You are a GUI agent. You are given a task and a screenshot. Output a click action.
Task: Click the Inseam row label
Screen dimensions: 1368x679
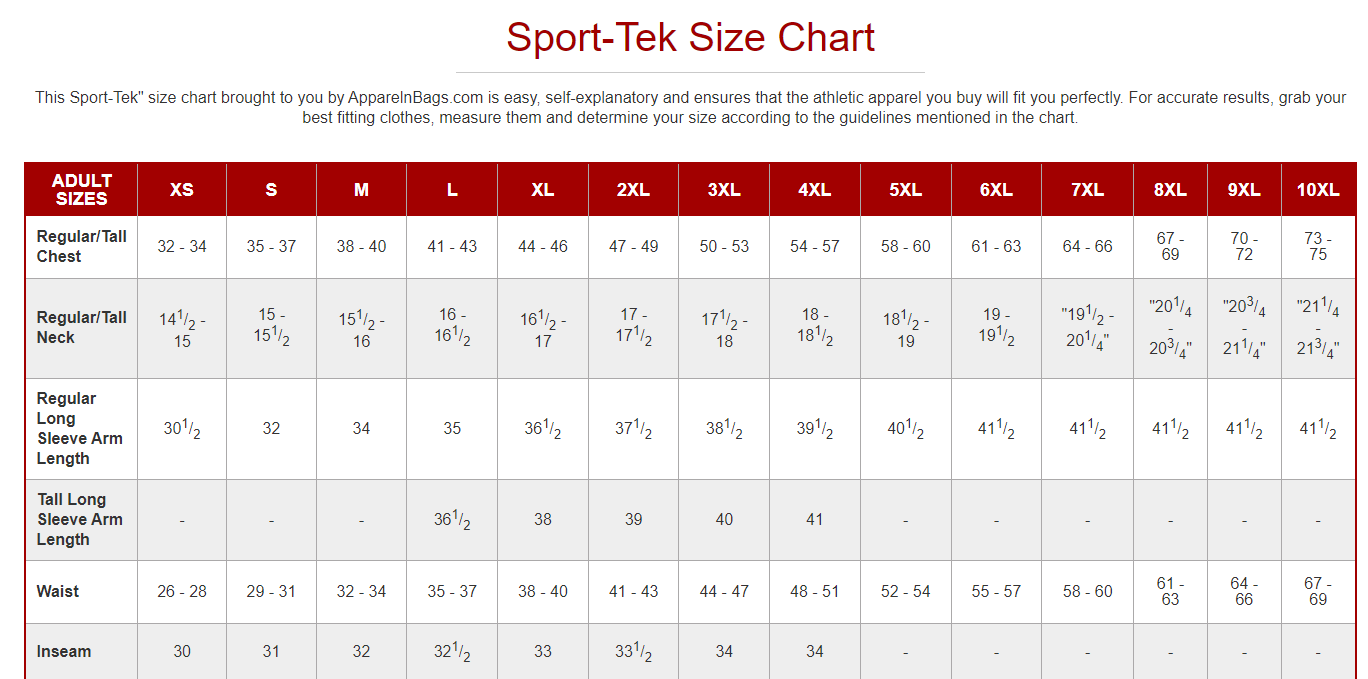pos(64,651)
